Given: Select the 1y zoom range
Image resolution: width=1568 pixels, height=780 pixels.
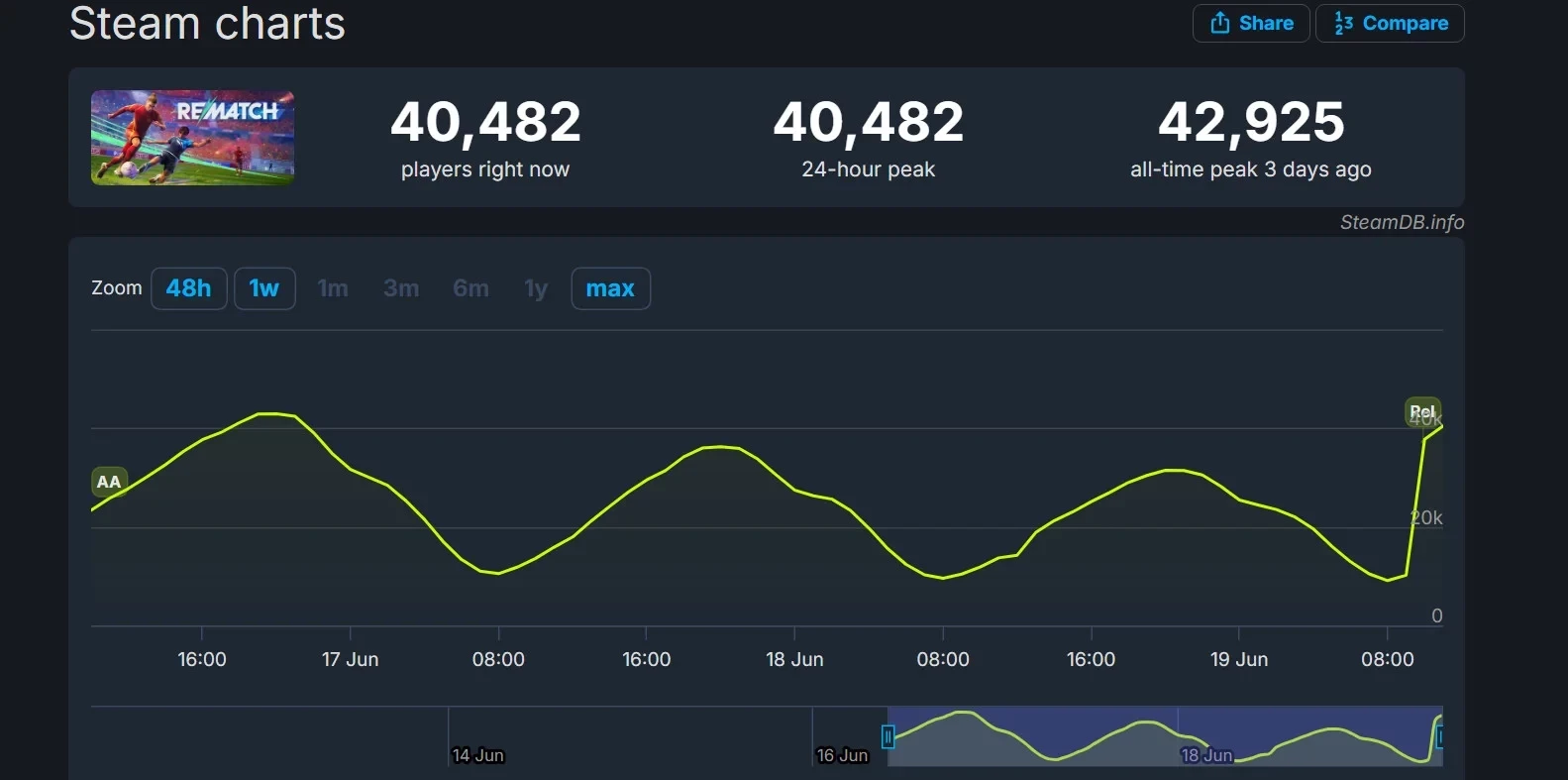Looking at the screenshot, I should (536, 288).
